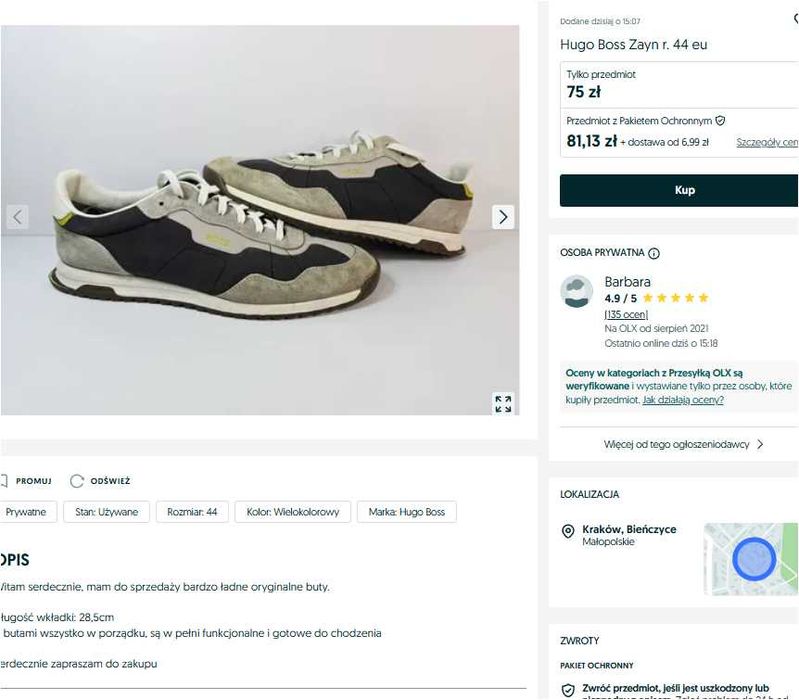Open the Kraków location map thumbnail
Screen dimensions: 799x700
pos(751,558)
